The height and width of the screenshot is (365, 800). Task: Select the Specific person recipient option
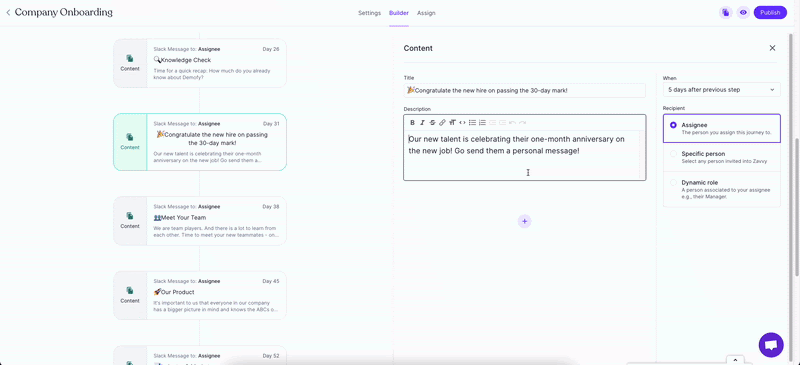(721, 157)
